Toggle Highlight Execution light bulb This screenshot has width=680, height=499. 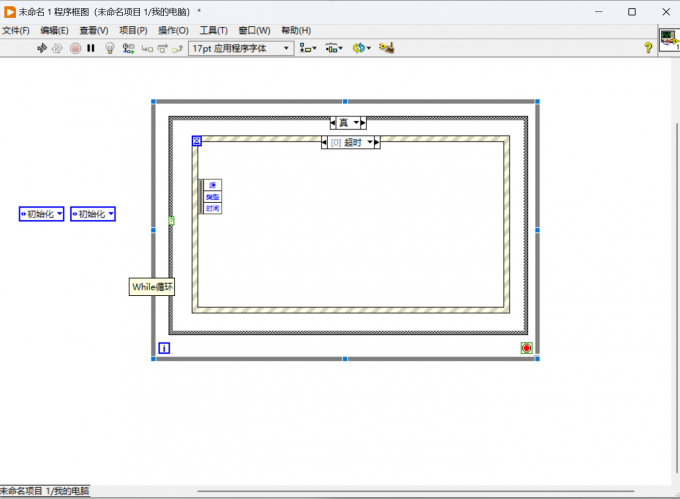pyautogui.click(x=110, y=48)
